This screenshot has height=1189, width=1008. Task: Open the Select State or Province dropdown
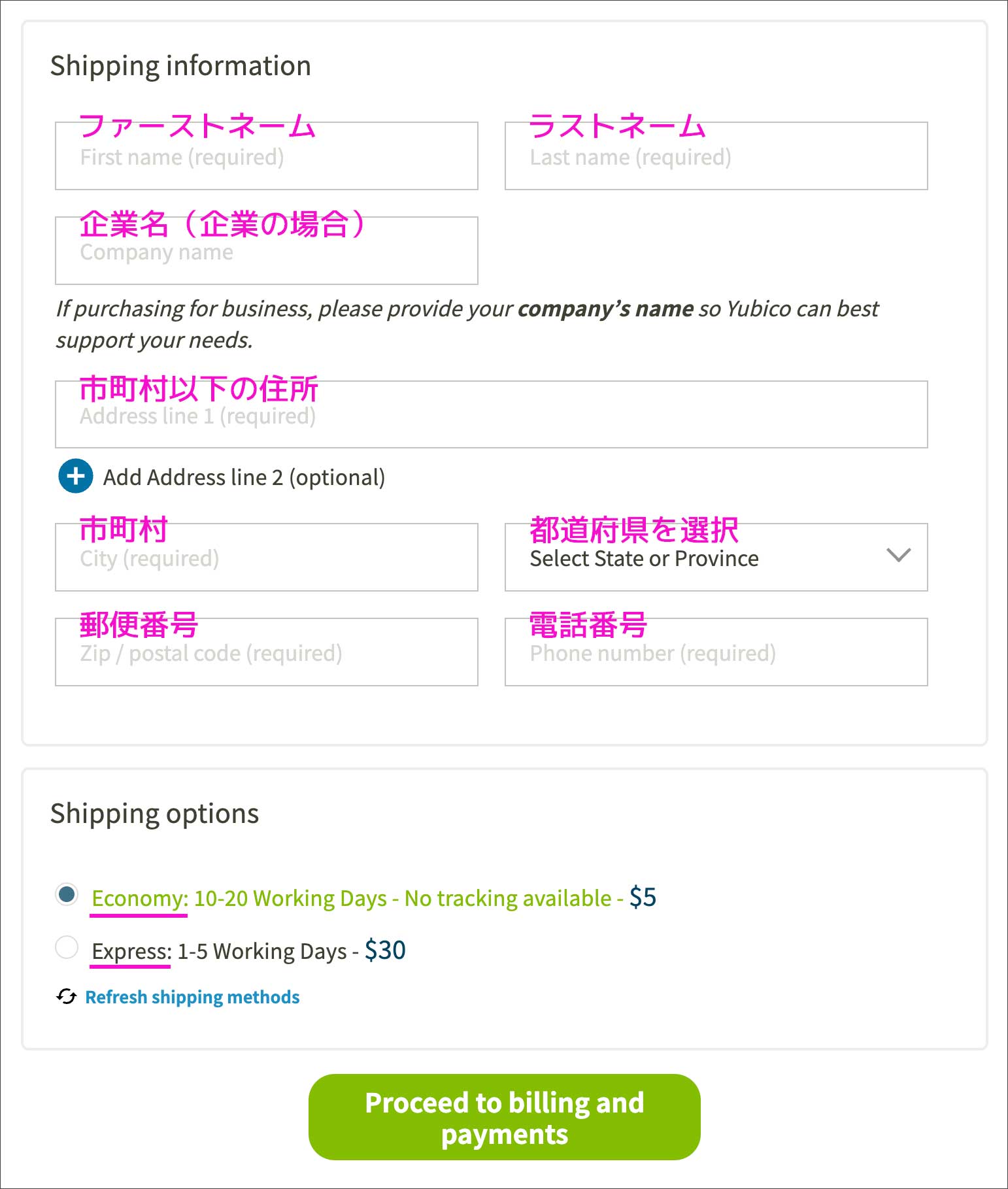pyautogui.click(x=715, y=558)
